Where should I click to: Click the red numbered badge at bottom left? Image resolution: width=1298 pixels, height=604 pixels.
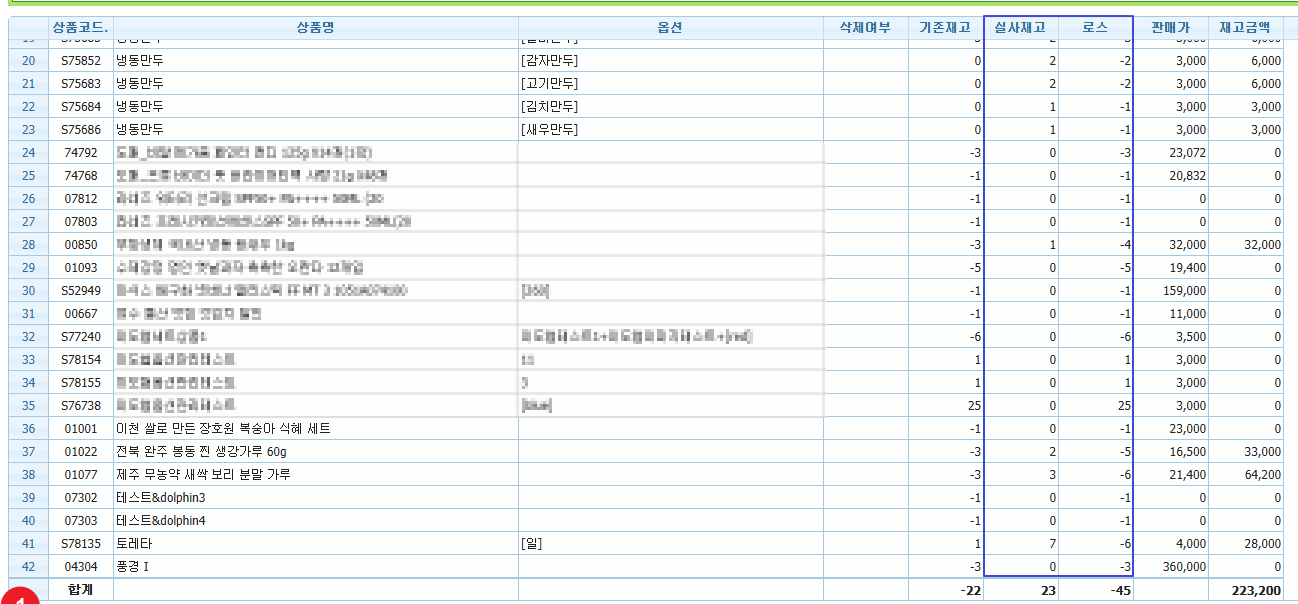coord(20,597)
